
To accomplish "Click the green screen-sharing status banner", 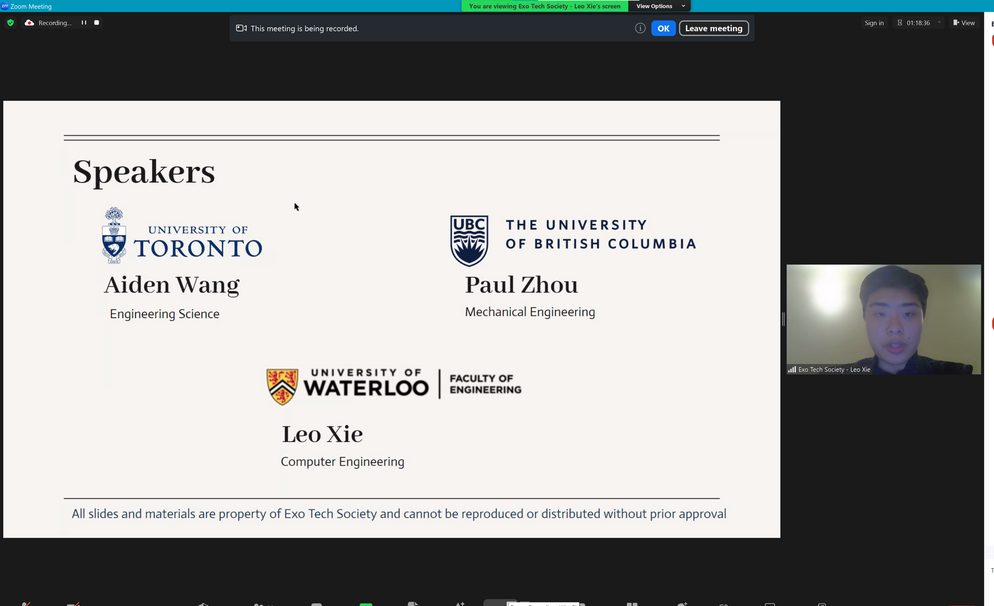I will [545, 6].
